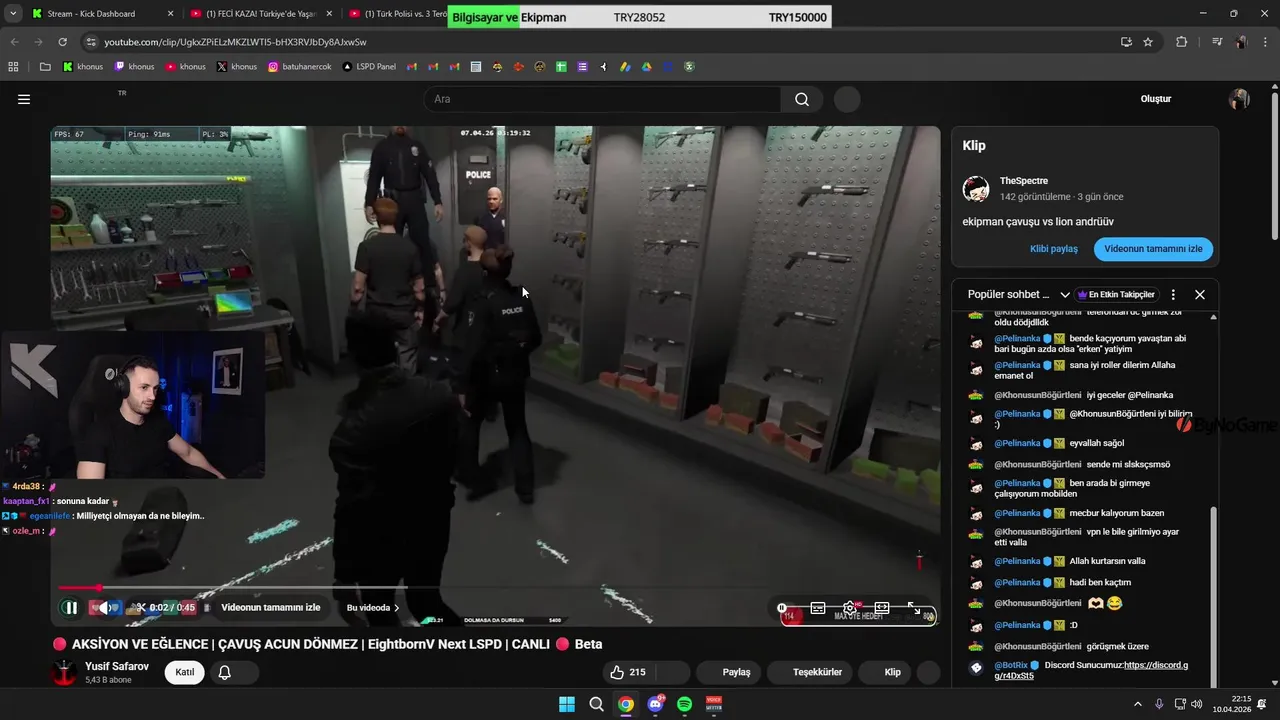
Task: Click the chat scrollbar thumb
Action: click(x=1214, y=595)
